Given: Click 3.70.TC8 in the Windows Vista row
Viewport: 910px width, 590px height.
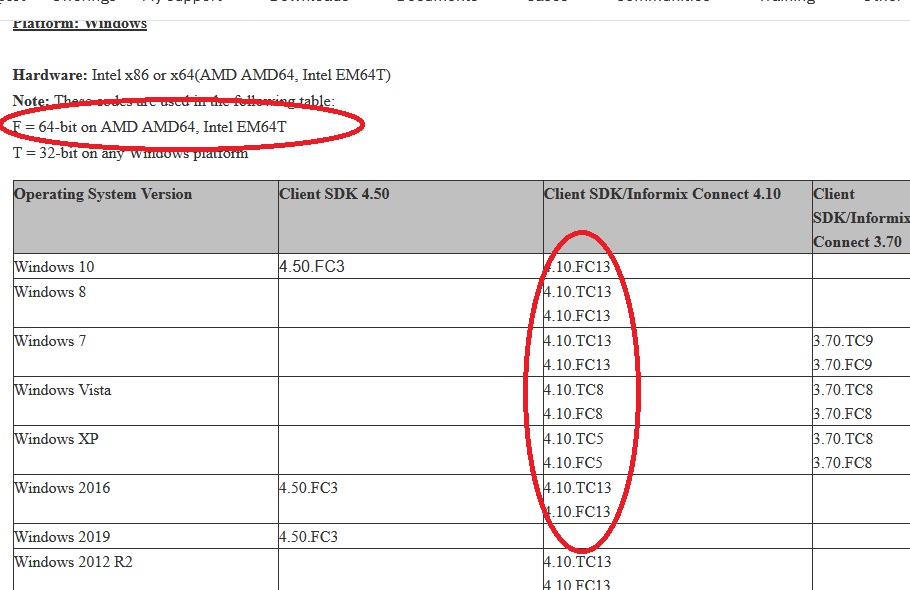Looking at the screenshot, I should coord(843,390).
